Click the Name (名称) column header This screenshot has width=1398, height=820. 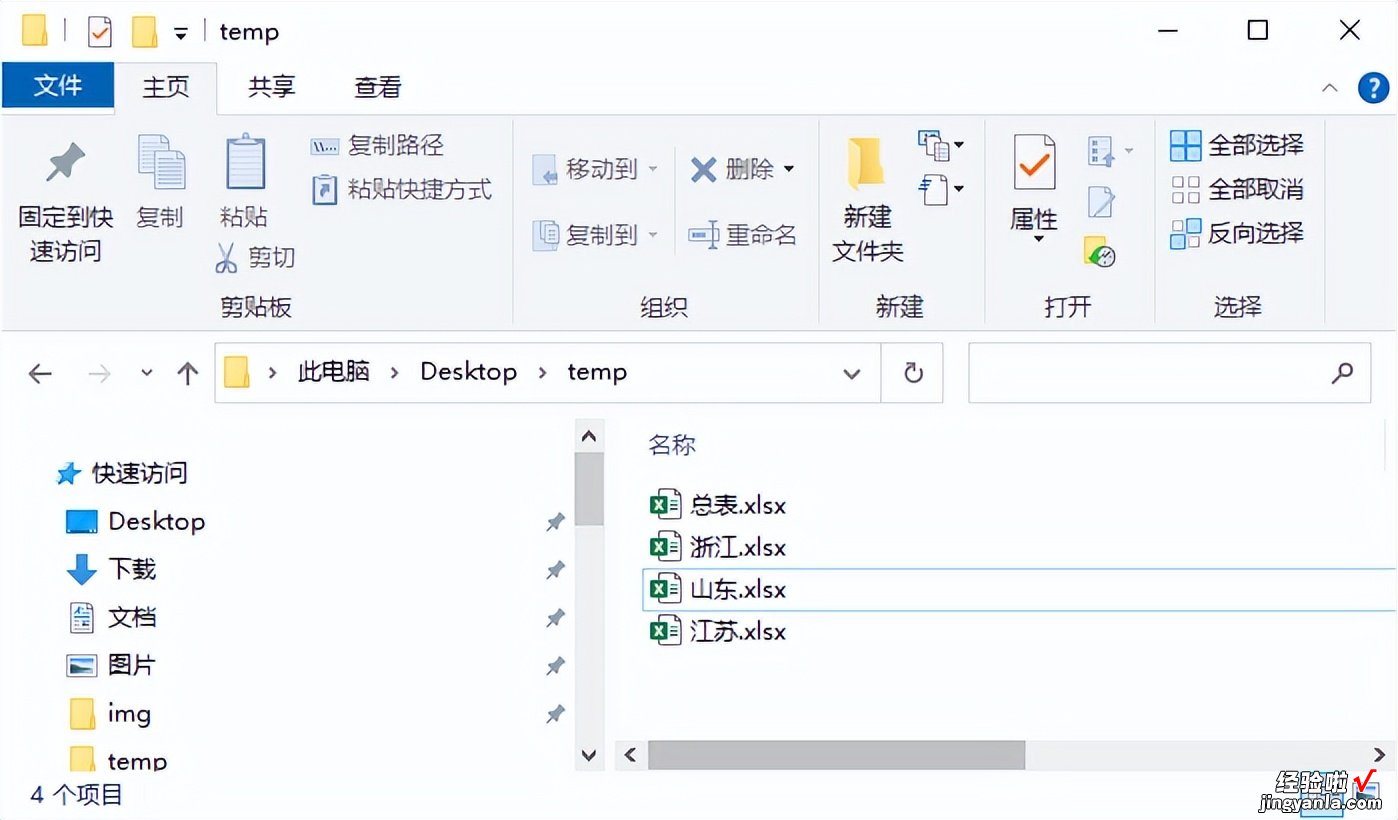[x=672, y=445]
